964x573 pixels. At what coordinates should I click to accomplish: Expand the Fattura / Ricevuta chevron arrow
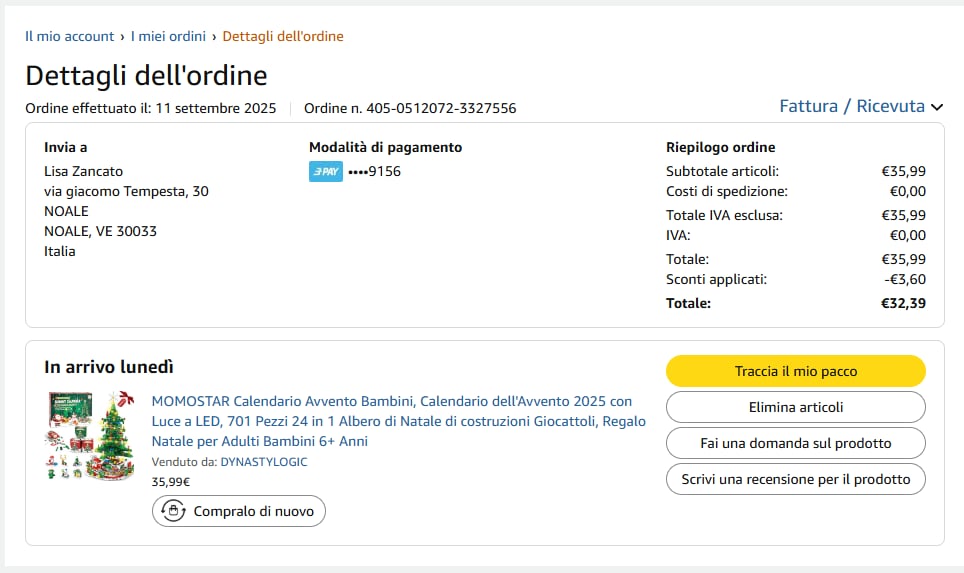937,107
